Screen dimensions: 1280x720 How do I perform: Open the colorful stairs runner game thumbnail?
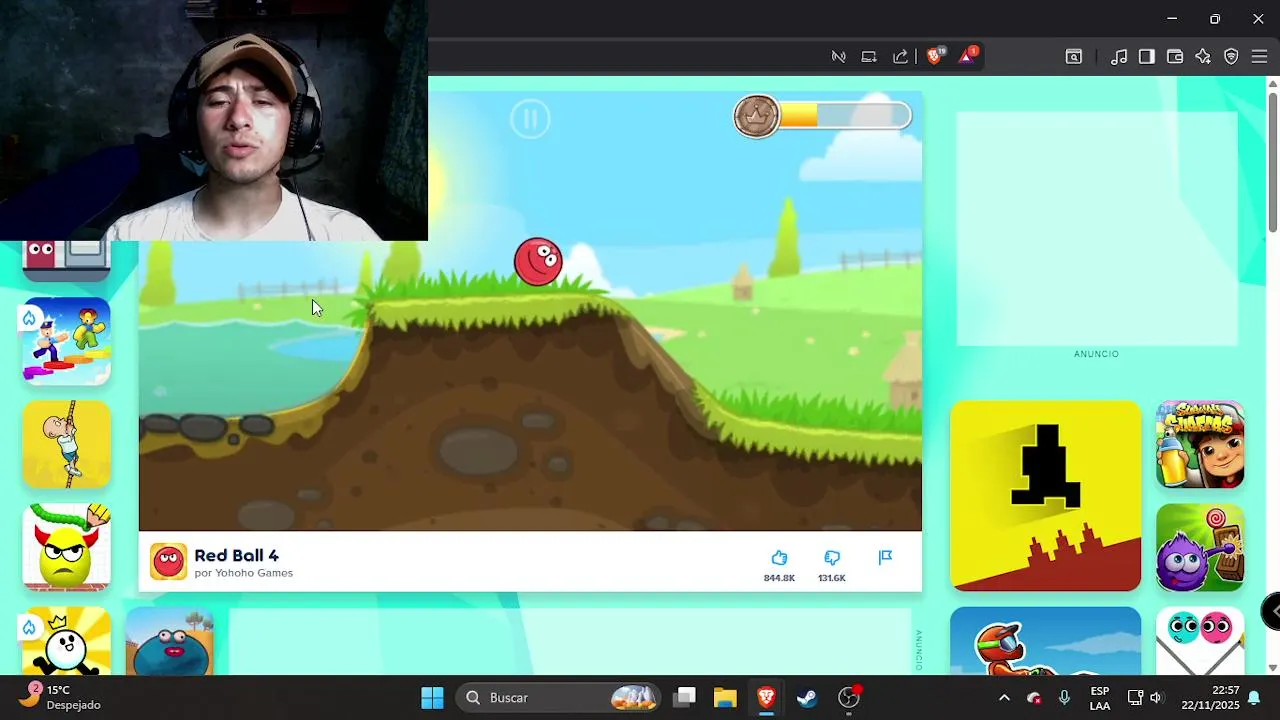(x=66, y=342)
